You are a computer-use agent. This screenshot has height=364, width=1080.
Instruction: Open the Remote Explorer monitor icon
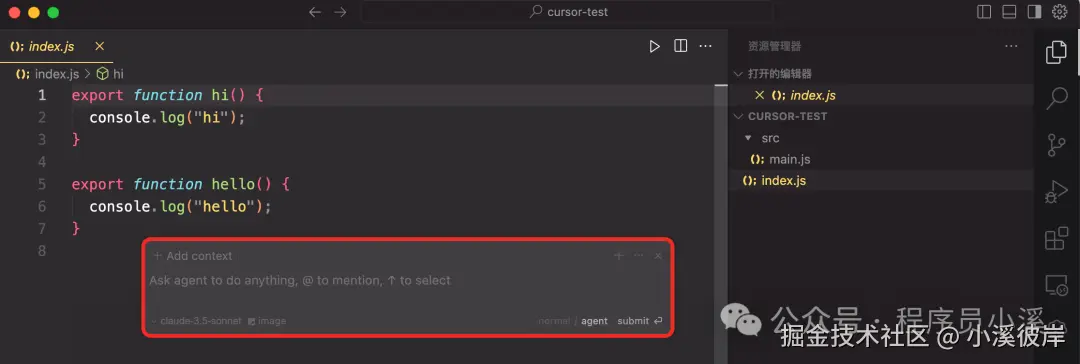point(1056,284)
